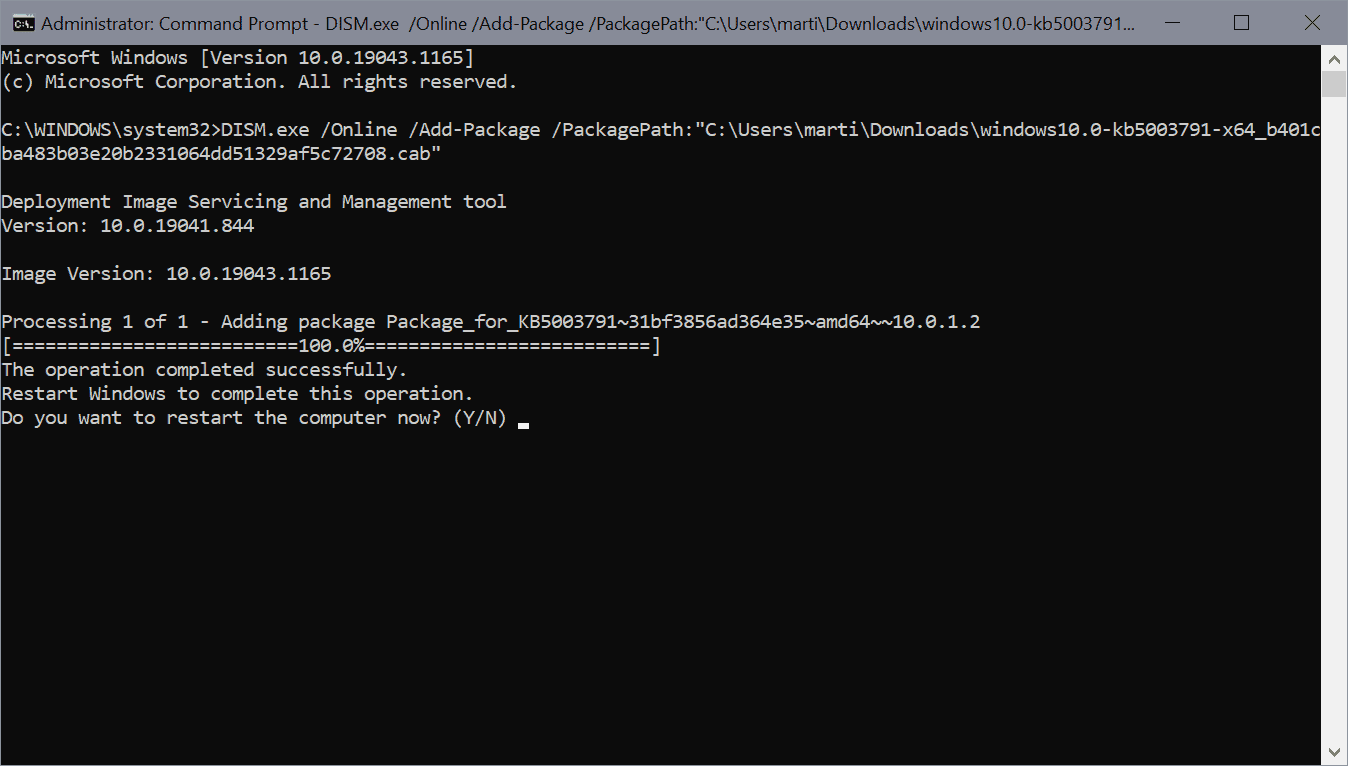Maximize the Command Prompt window

(x=1241, y=23)
